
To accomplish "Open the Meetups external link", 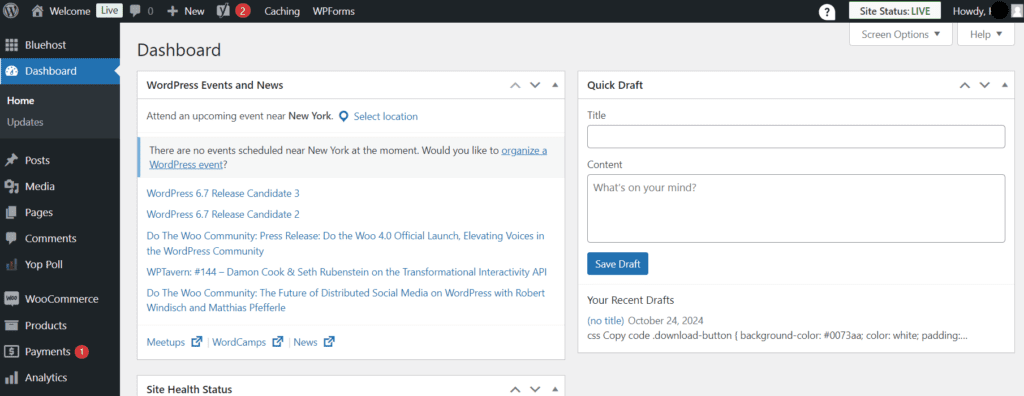I will coord(174,342).
